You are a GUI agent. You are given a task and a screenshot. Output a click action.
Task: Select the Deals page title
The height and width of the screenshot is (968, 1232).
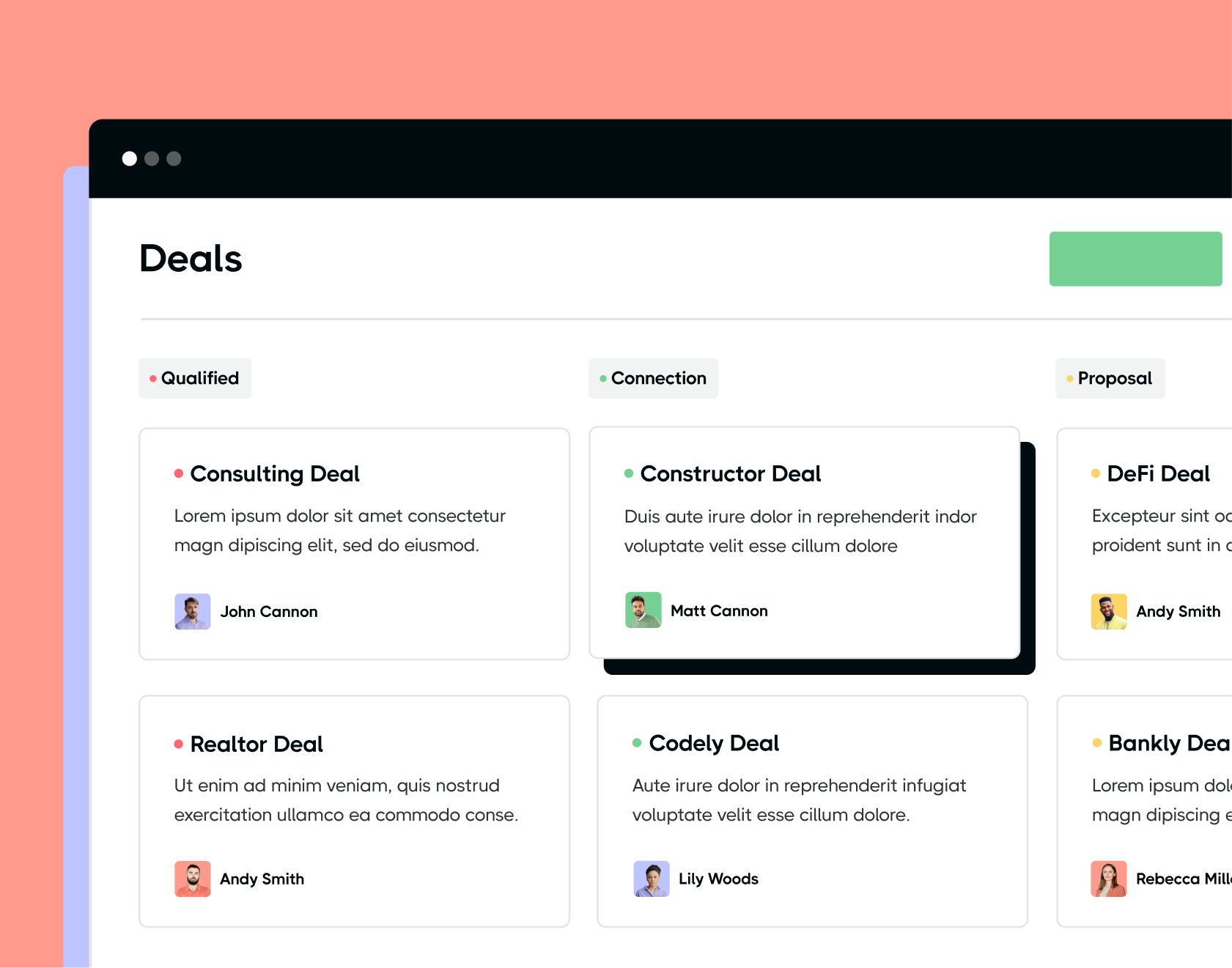click(x=190, y=258)
